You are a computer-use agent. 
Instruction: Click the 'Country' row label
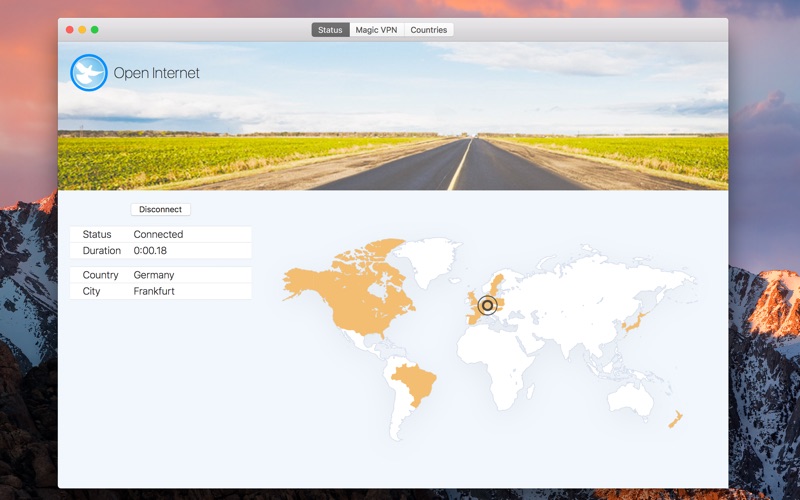[x=100, y=275]
